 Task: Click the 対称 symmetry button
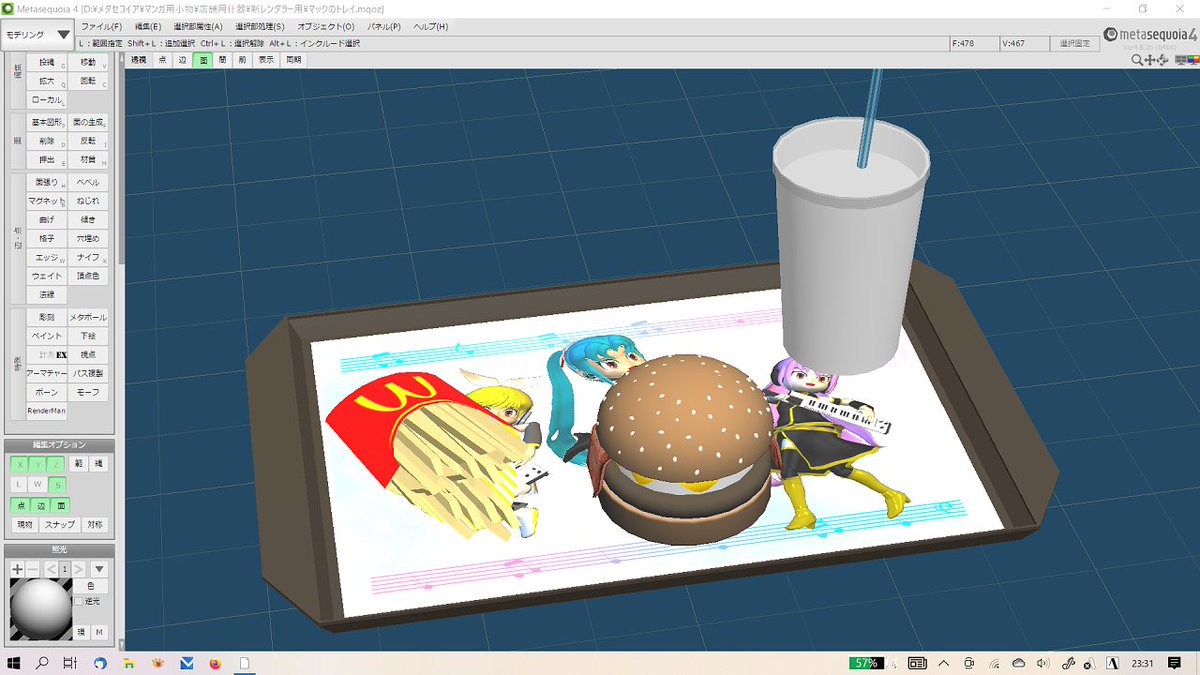click(94, 524)
